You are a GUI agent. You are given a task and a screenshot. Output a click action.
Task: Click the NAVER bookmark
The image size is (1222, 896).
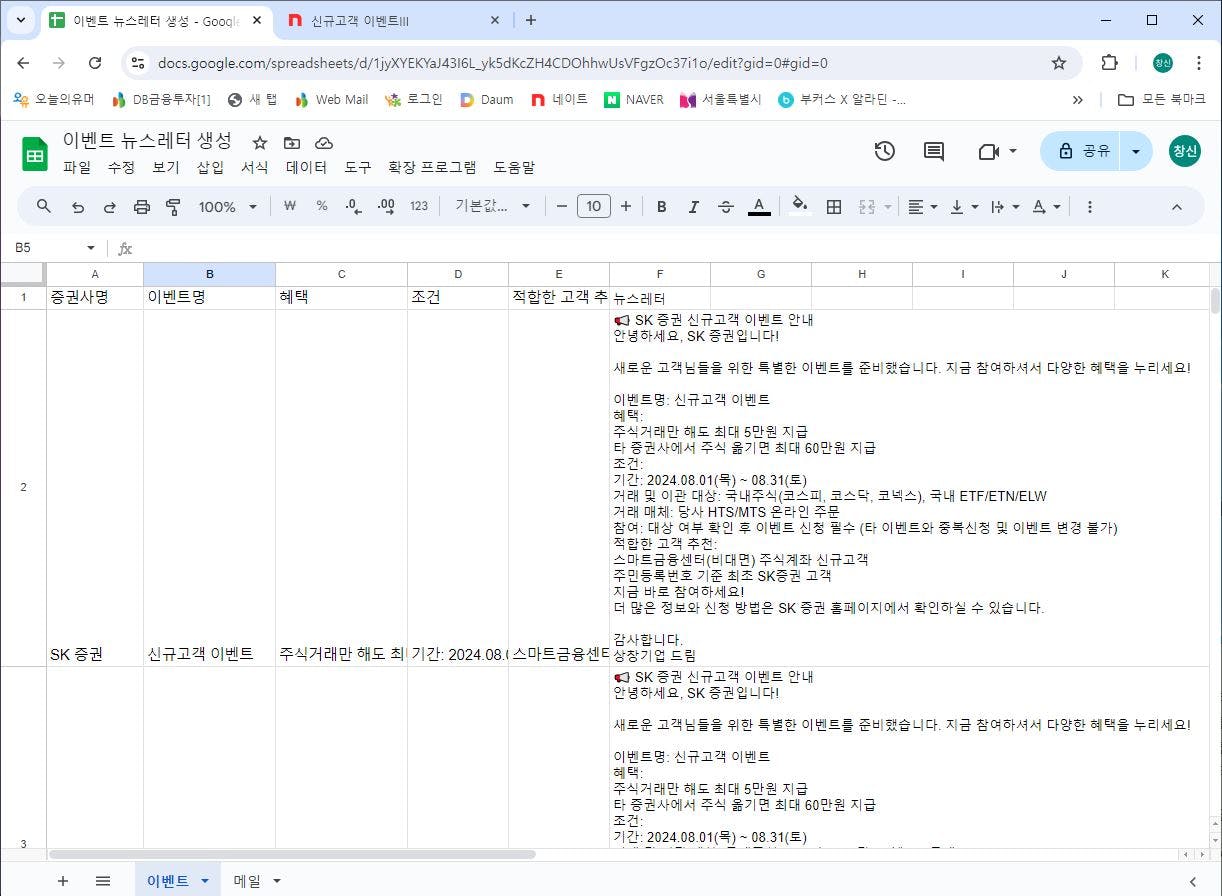click(634, 100)
